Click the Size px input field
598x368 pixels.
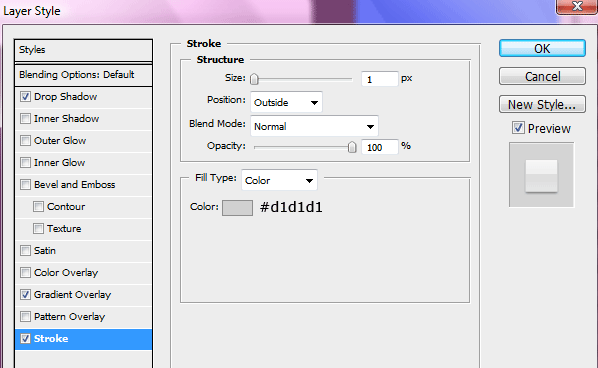tap(379, 79)
